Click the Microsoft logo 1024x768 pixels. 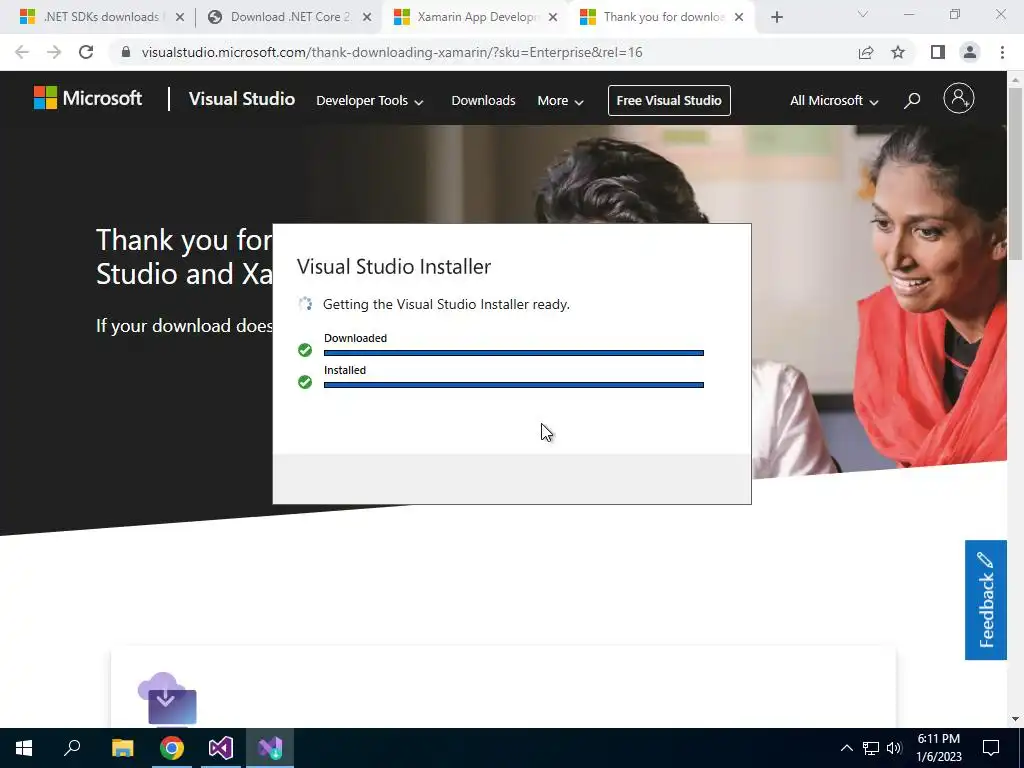pyautogui.click(x=88, y=99)
